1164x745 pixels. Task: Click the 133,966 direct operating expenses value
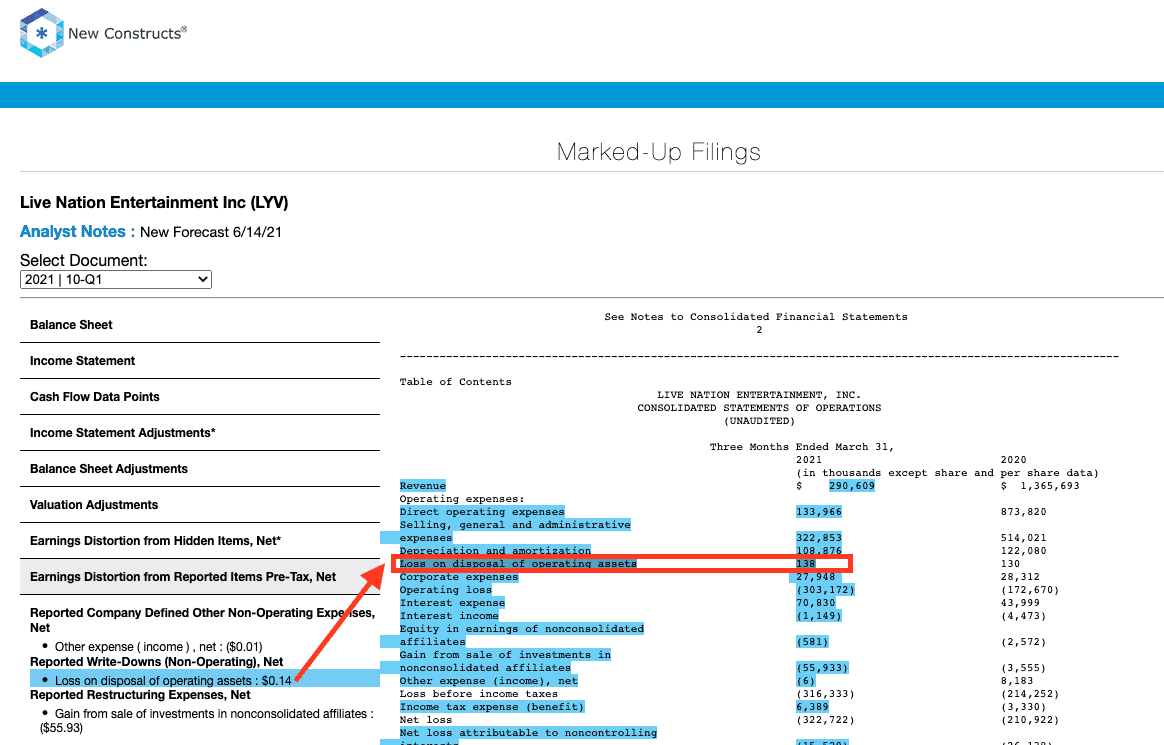coord(819,512)
